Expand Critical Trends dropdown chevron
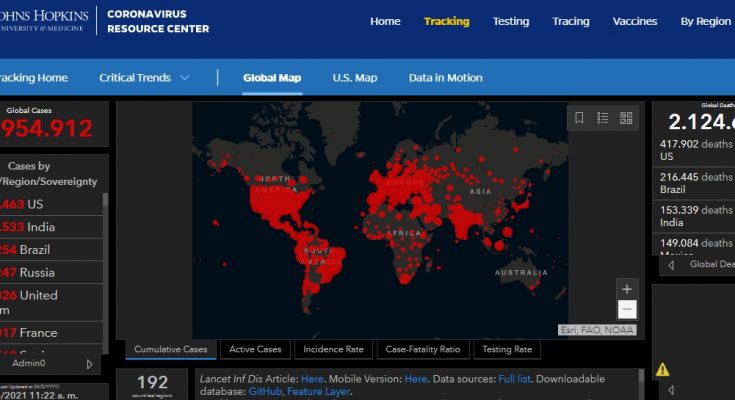 pos(185,78)
